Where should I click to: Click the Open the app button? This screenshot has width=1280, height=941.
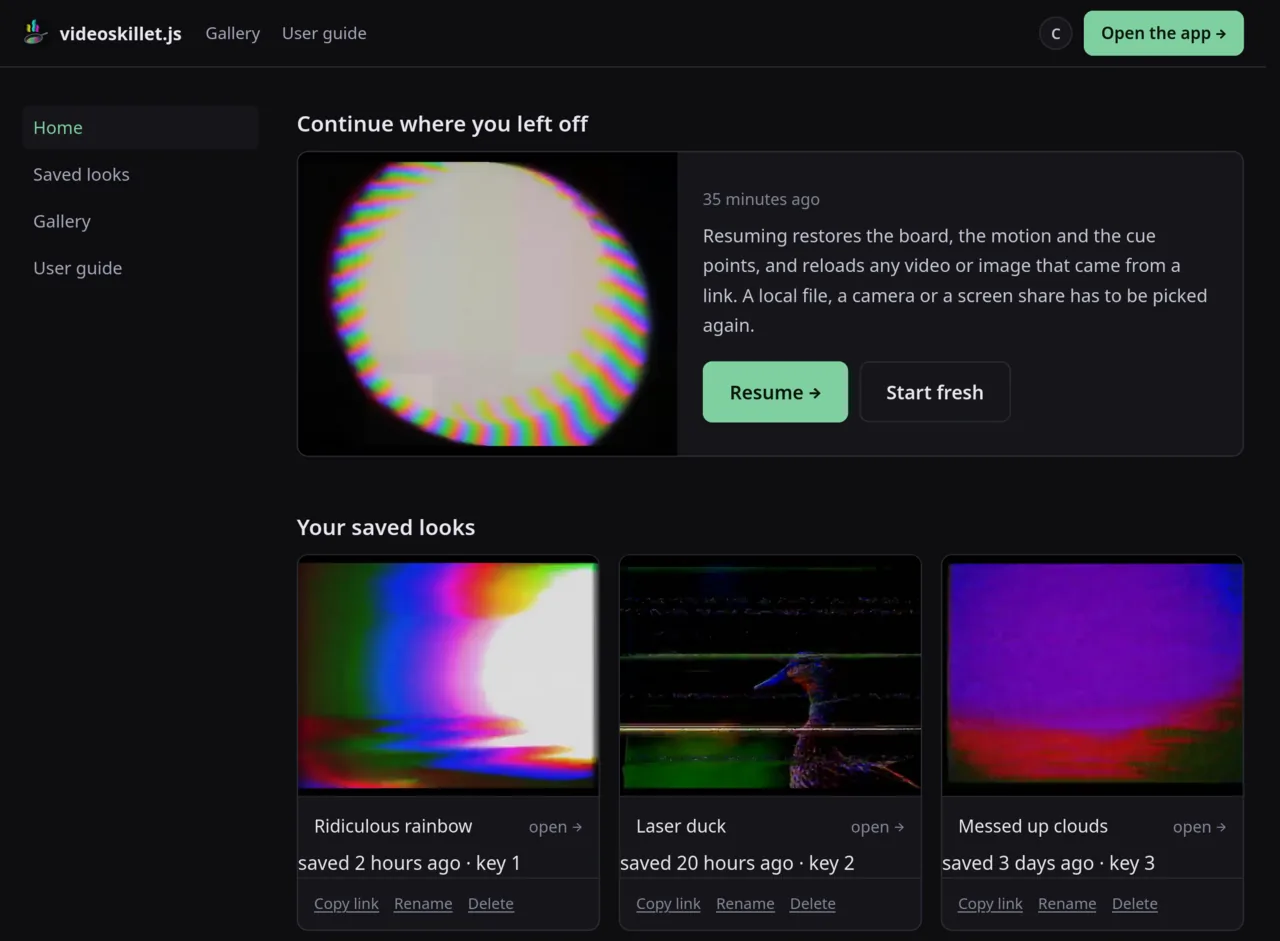click(1164, 33)
